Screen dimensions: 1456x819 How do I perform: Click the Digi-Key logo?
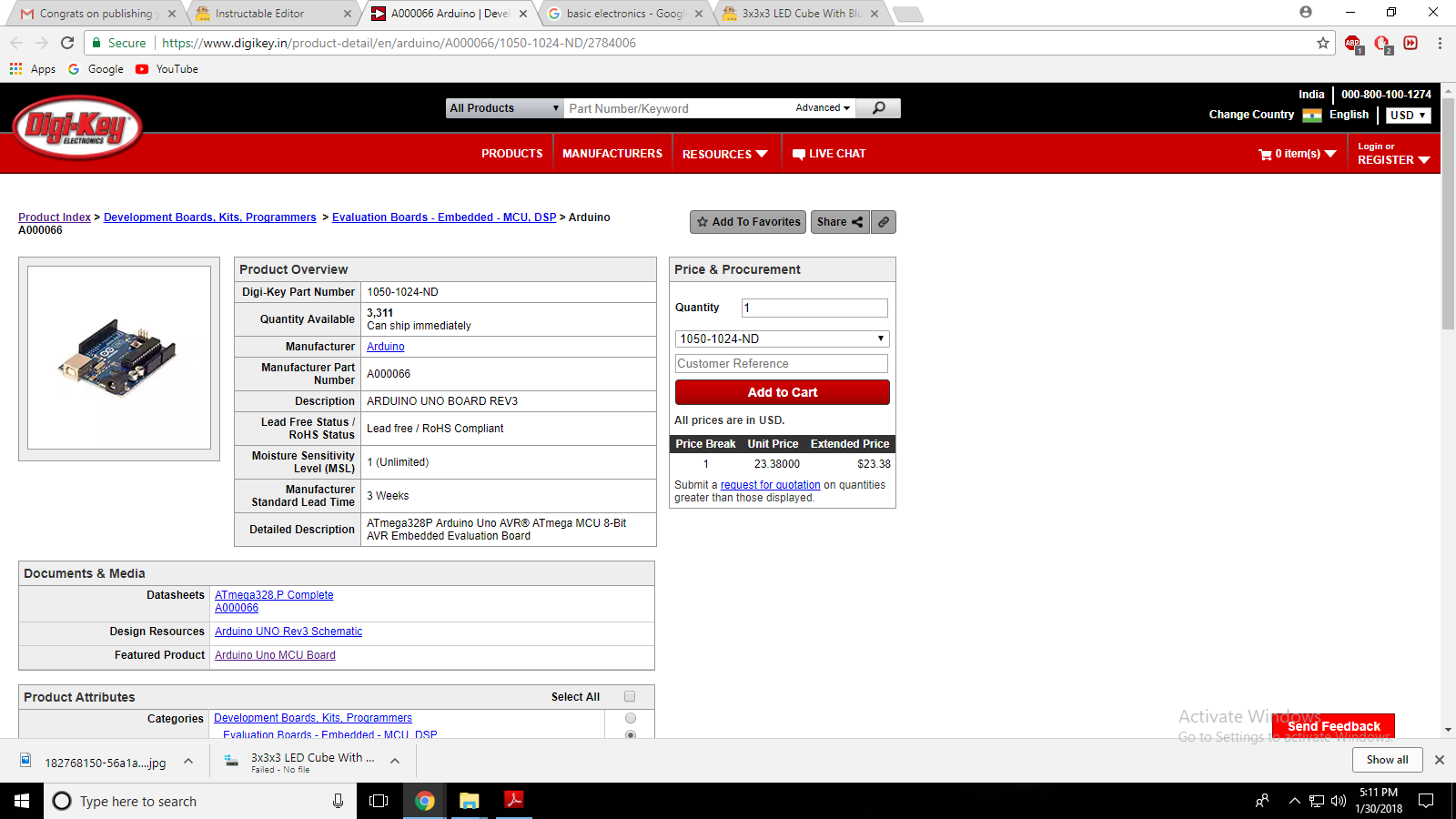coord(78,127)
